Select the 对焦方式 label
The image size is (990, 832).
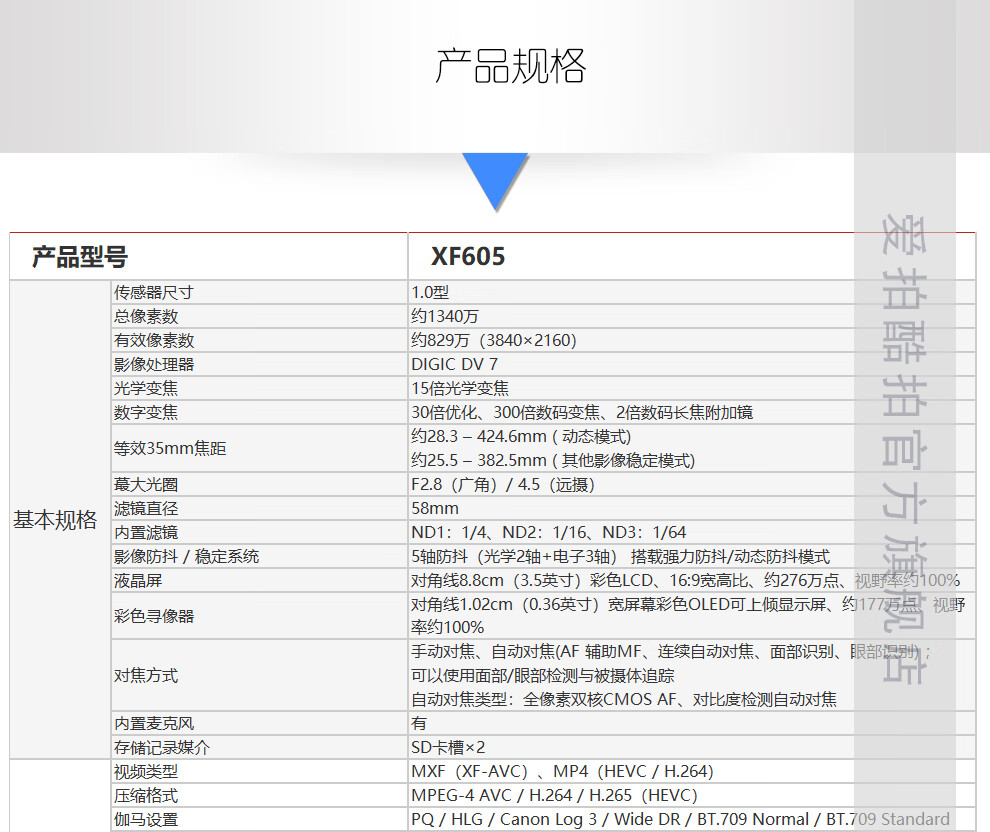pos(146,675)
